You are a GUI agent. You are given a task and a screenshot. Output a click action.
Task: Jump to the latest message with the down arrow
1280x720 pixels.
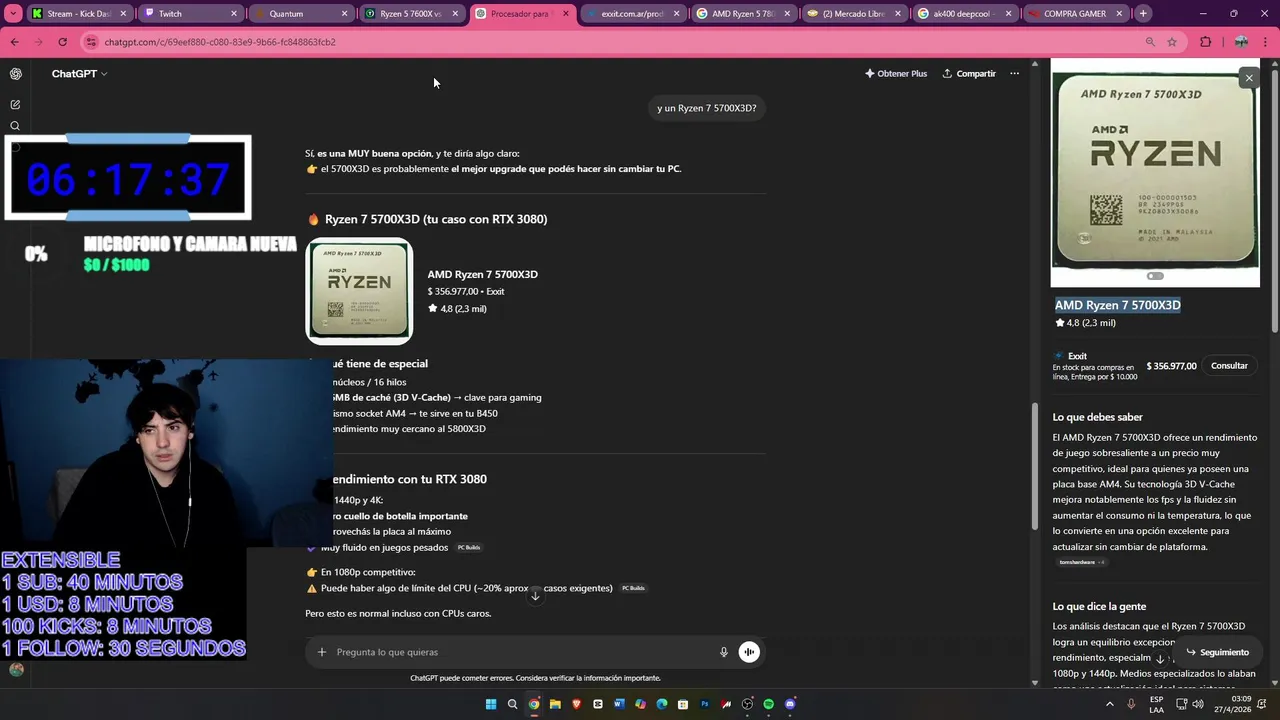[535, 596]
